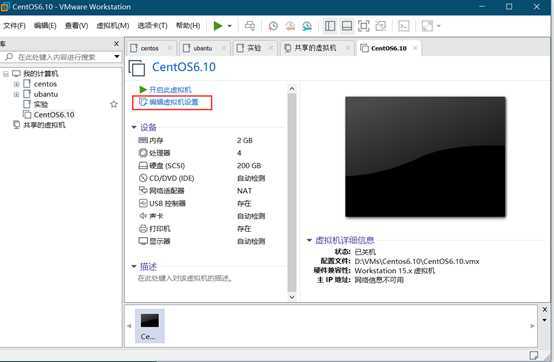Open the 编辑(E) menu

pos(45,26)
